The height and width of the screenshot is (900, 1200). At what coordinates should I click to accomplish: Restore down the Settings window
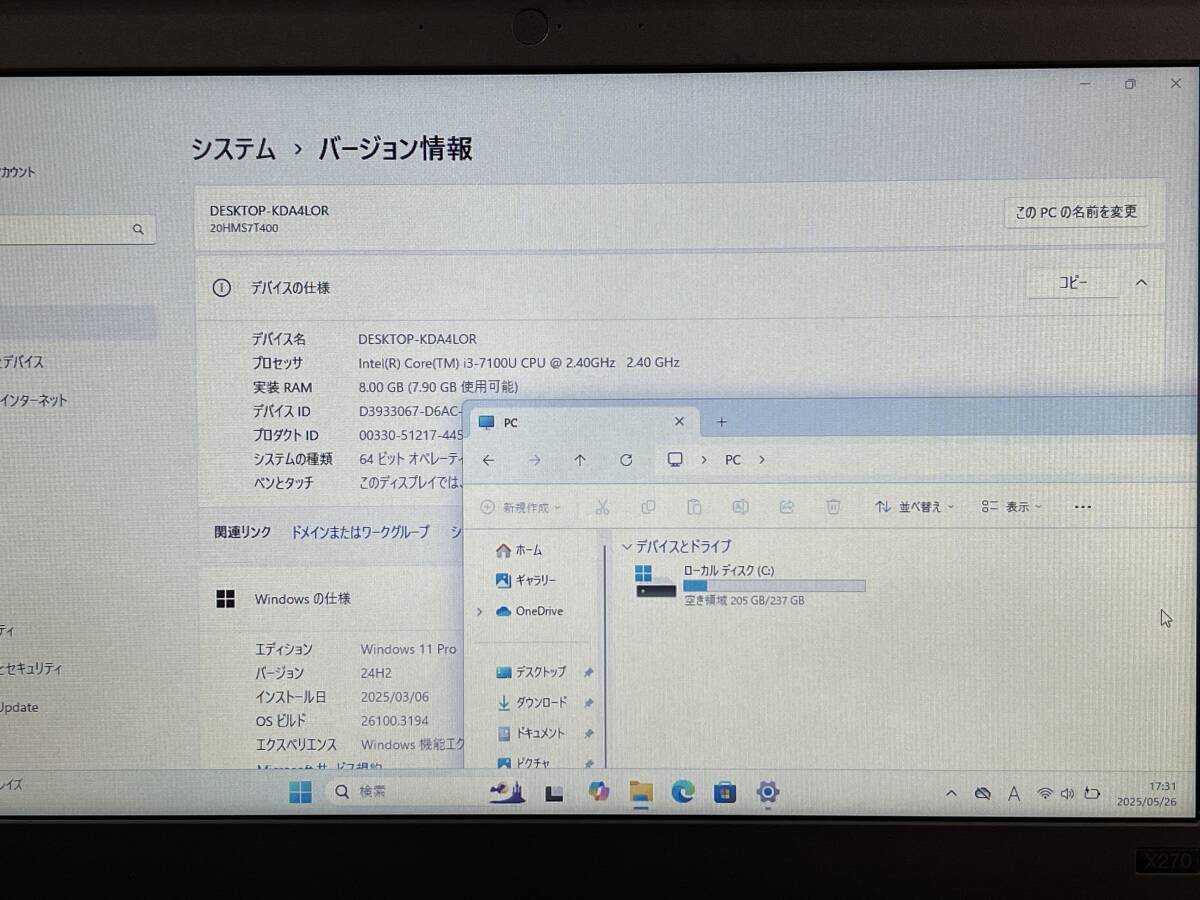click(1130, 84)
